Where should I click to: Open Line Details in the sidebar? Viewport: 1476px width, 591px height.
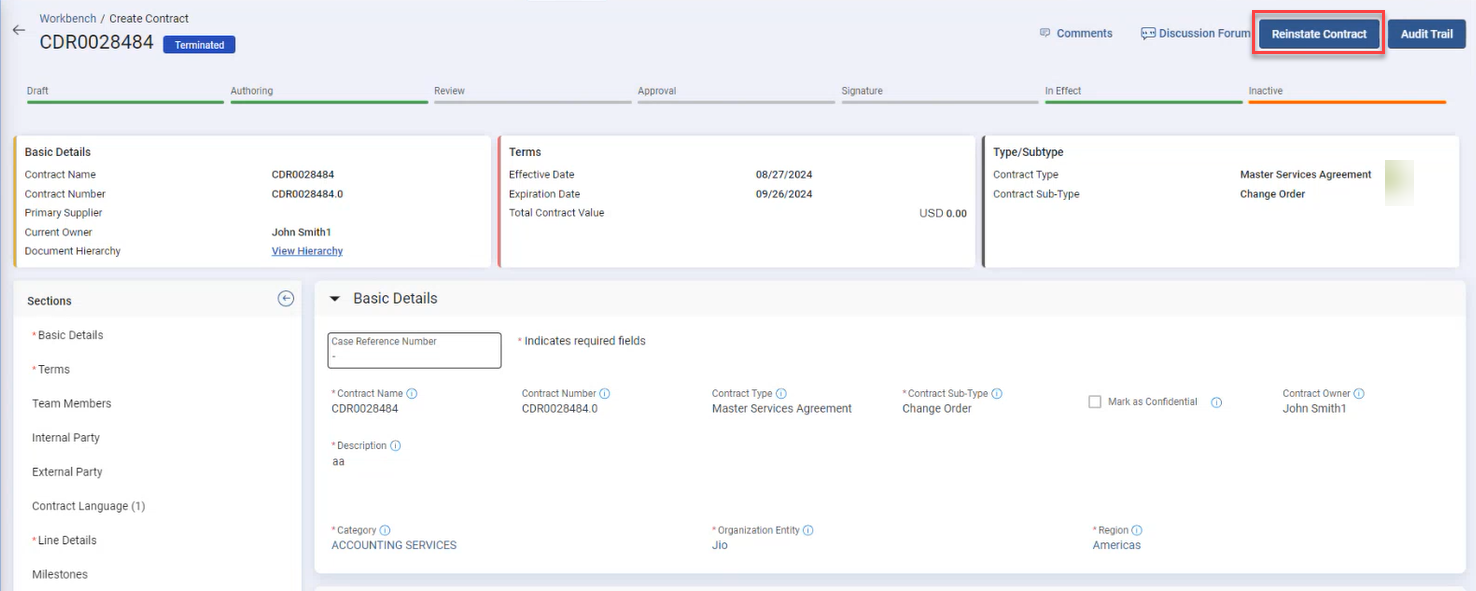pos(67,540)
